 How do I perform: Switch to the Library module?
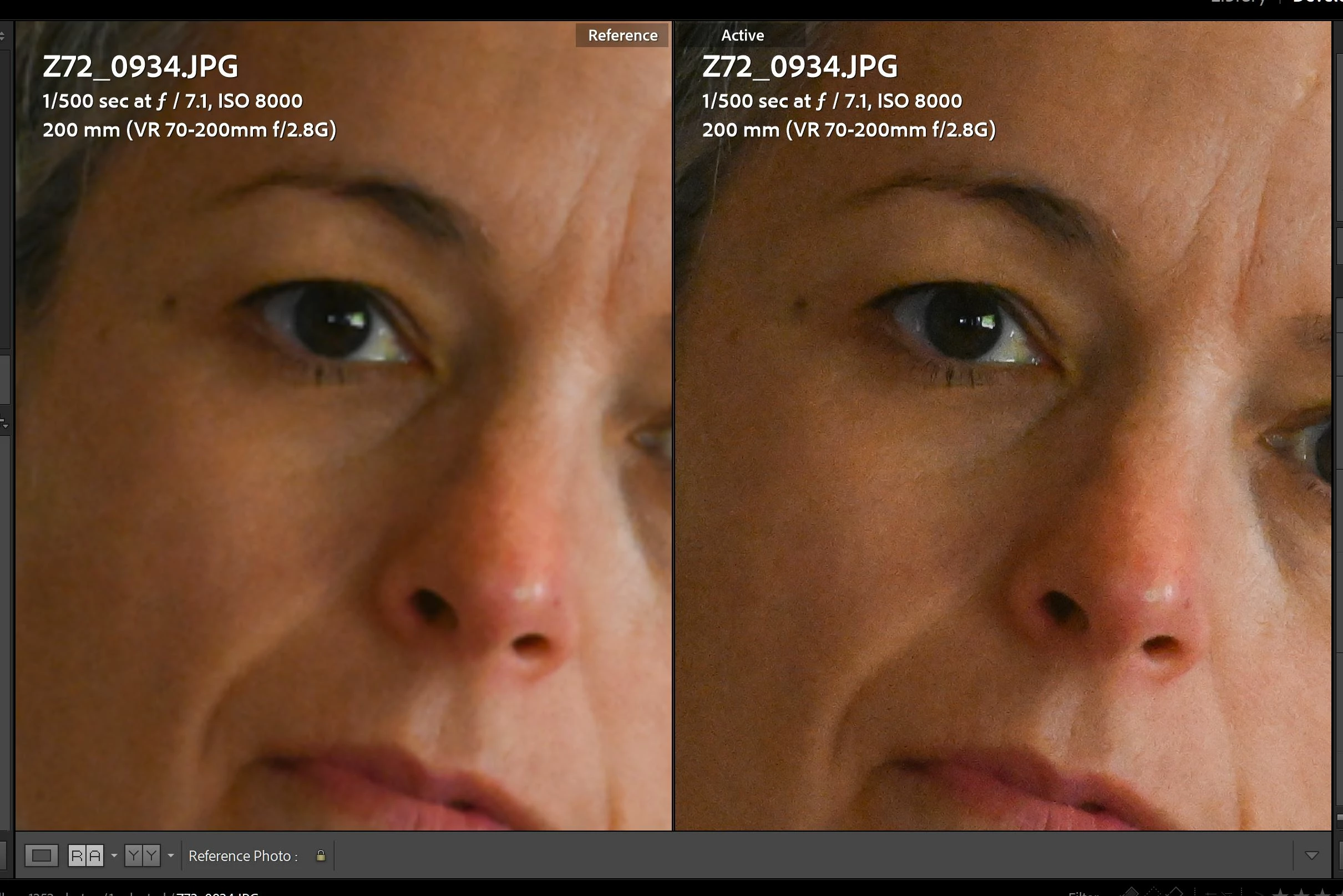[1238, 2]
